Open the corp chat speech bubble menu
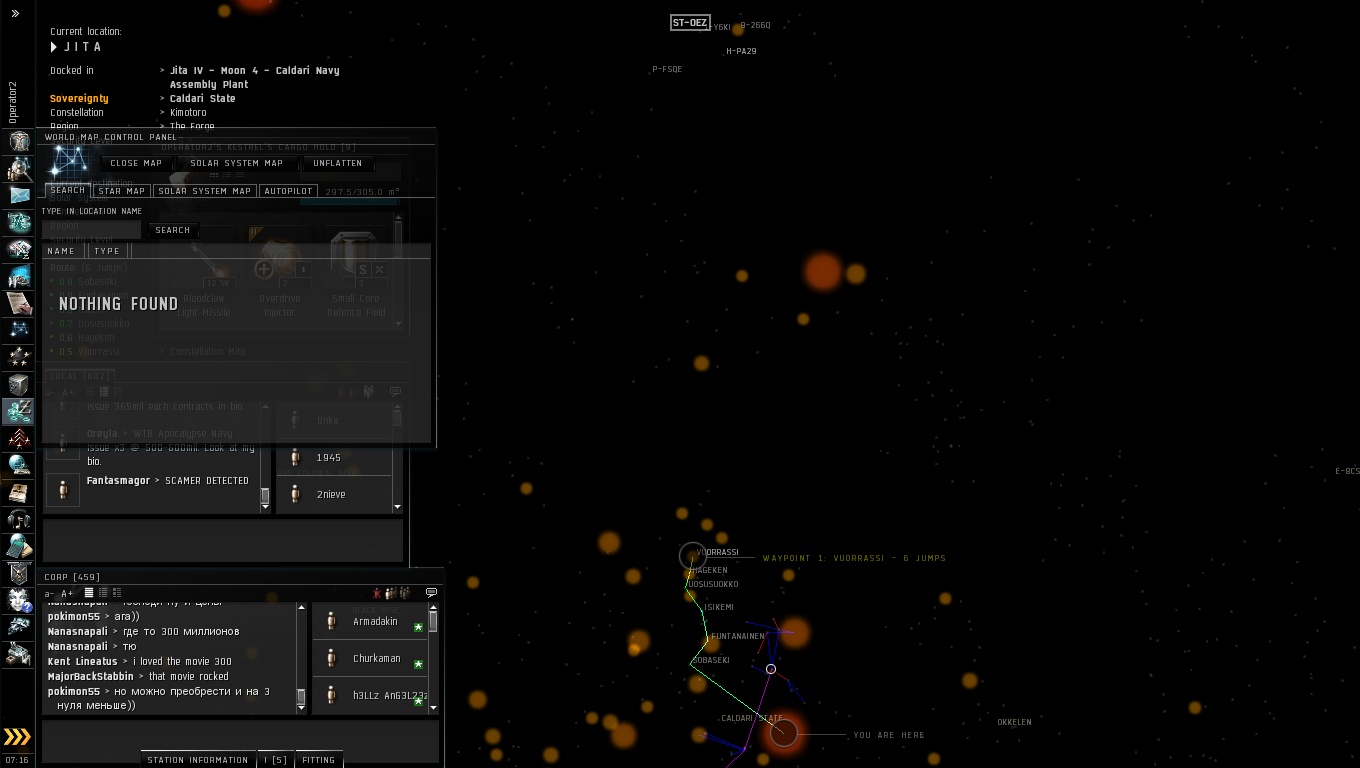The height and width of the screenshot is (768, 1360). 431,593
